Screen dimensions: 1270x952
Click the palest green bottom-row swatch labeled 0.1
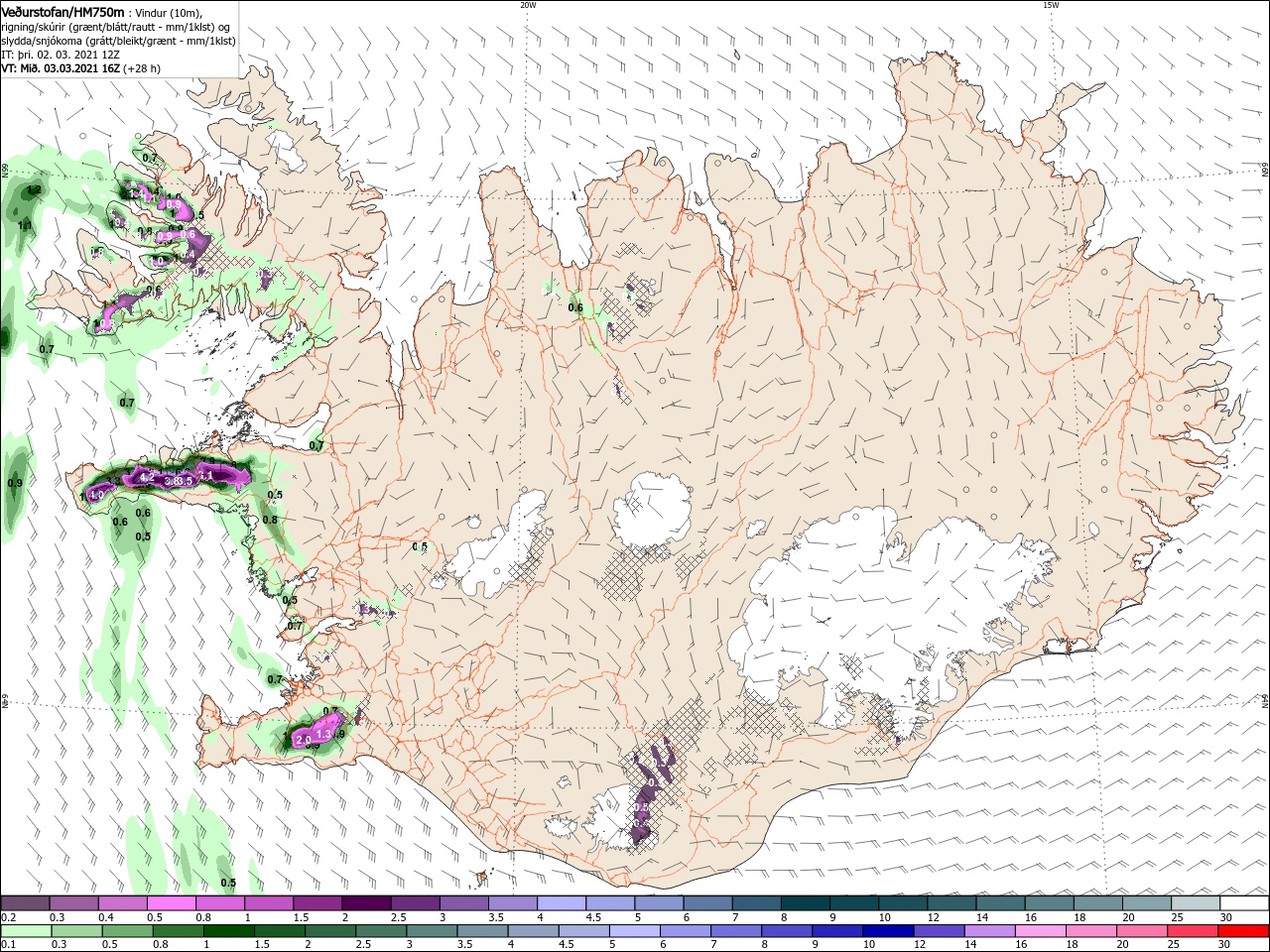[x=25, y=931]
